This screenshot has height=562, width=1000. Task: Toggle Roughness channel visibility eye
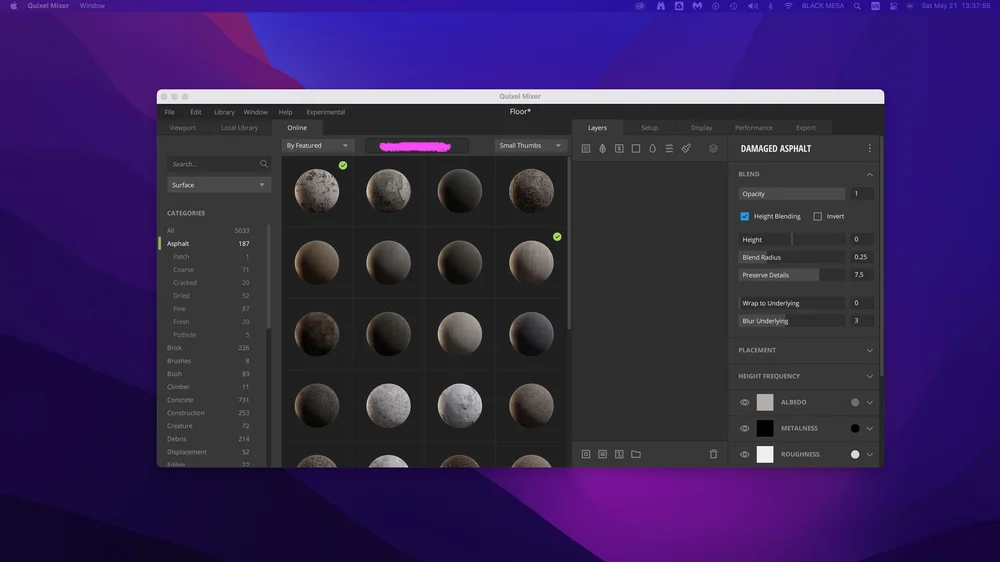tap(744, 455)
